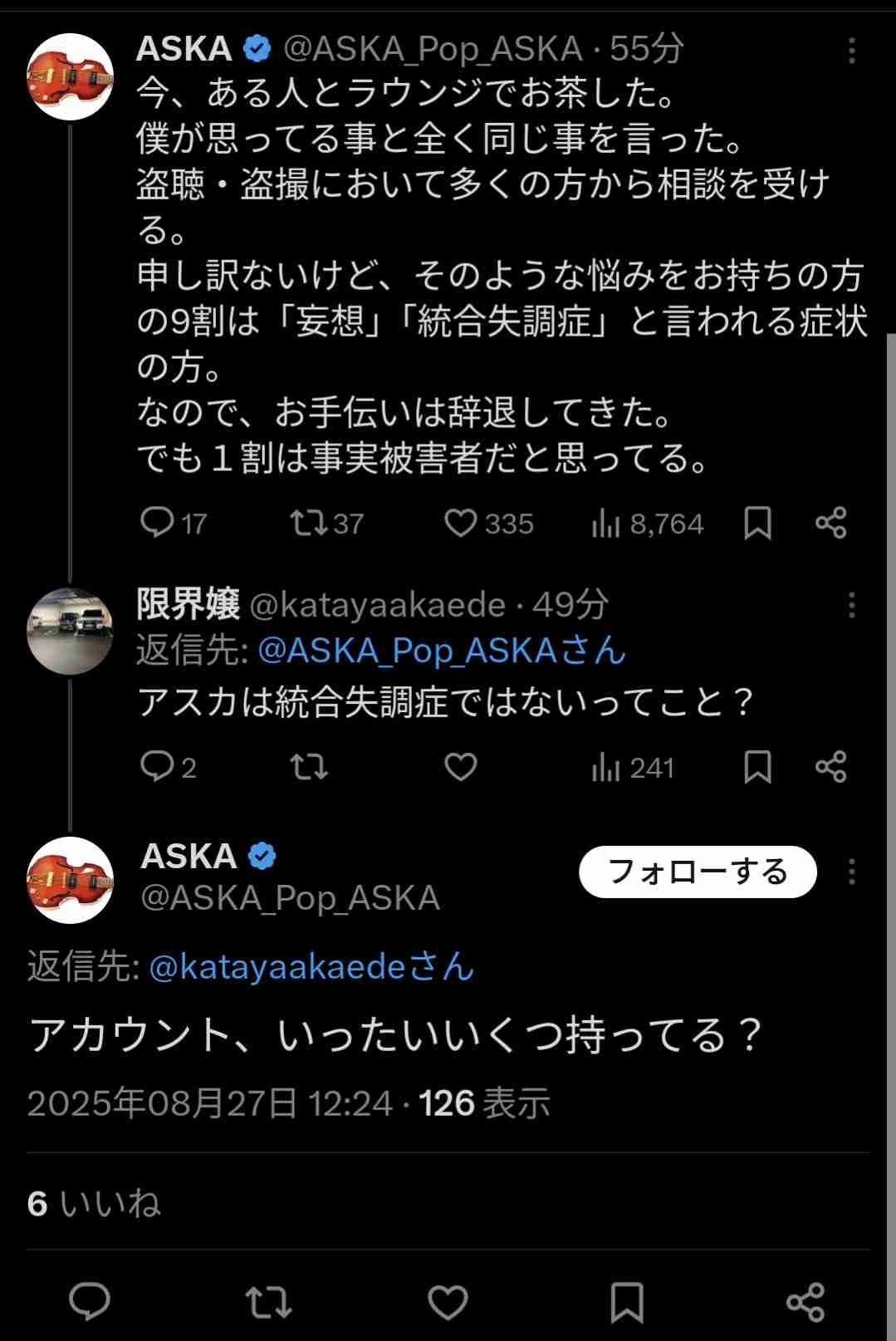Image resolution: width=896 pixels, height=1341 pixels.
Task: Reply to the main tweet at bottom
Action: [89, 1301]
